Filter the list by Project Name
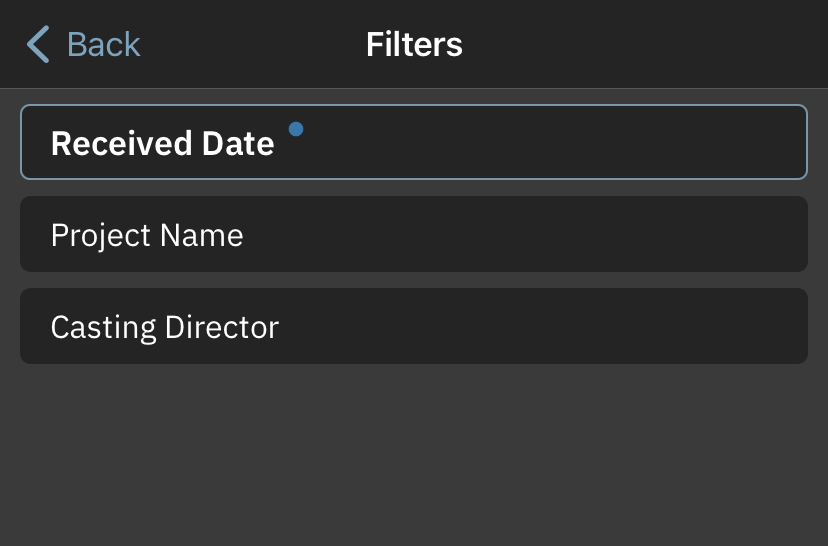This screenshot has height=546, width=828. tap(413, 234)
